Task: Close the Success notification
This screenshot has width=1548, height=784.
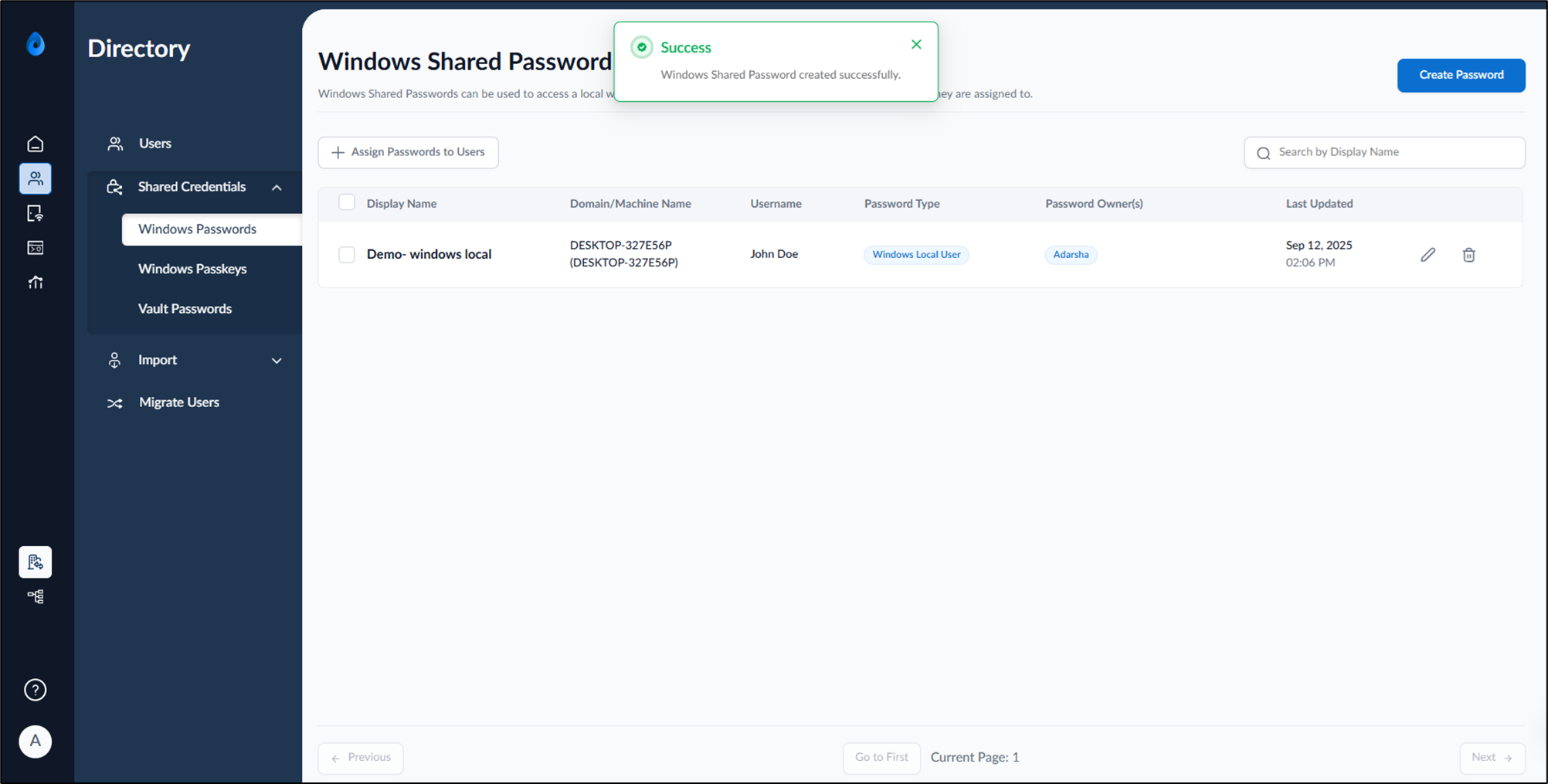Action: (x=916, y=45)
